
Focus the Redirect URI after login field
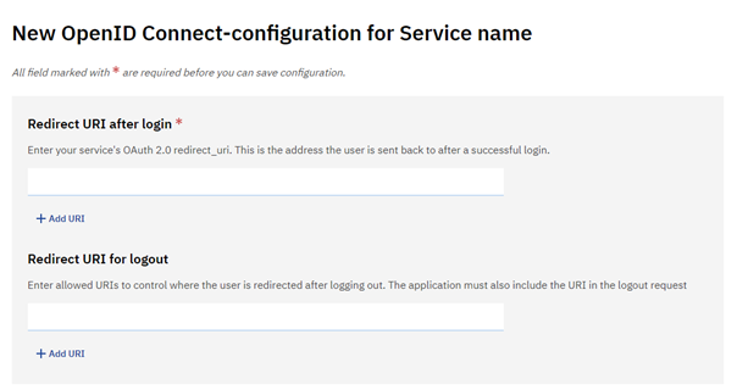point(266,182)
